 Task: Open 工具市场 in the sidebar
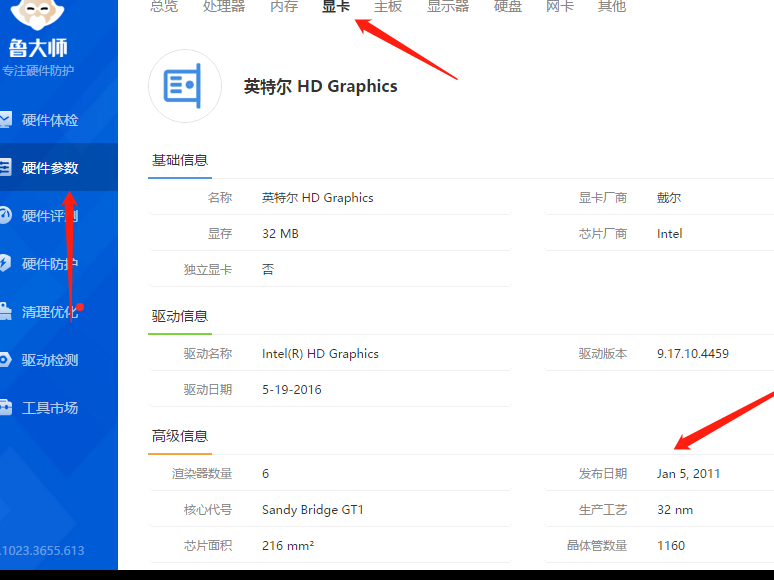(50, 408)
